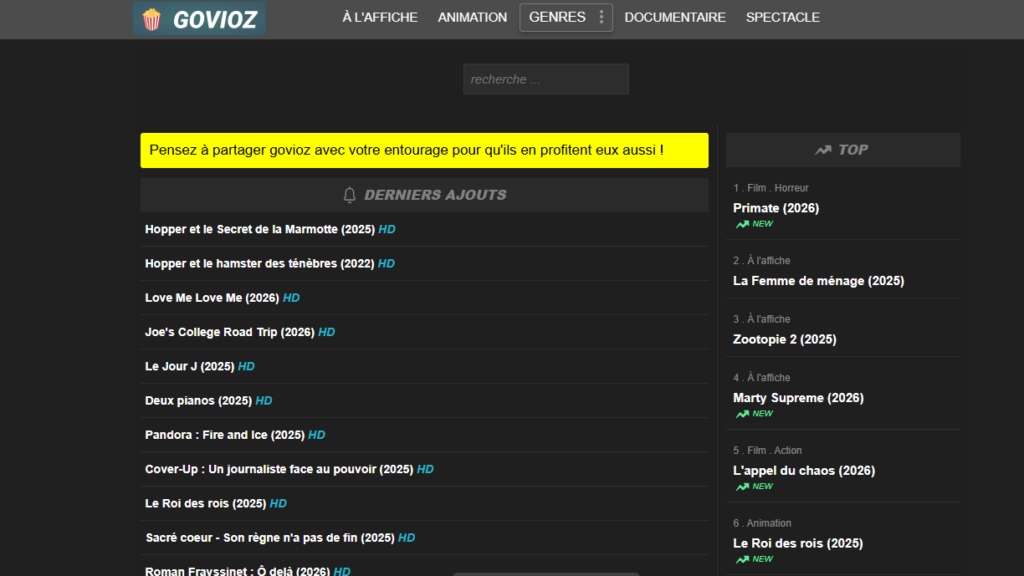Click the HD badge next to Love Me Love Me

pos(291,297)
